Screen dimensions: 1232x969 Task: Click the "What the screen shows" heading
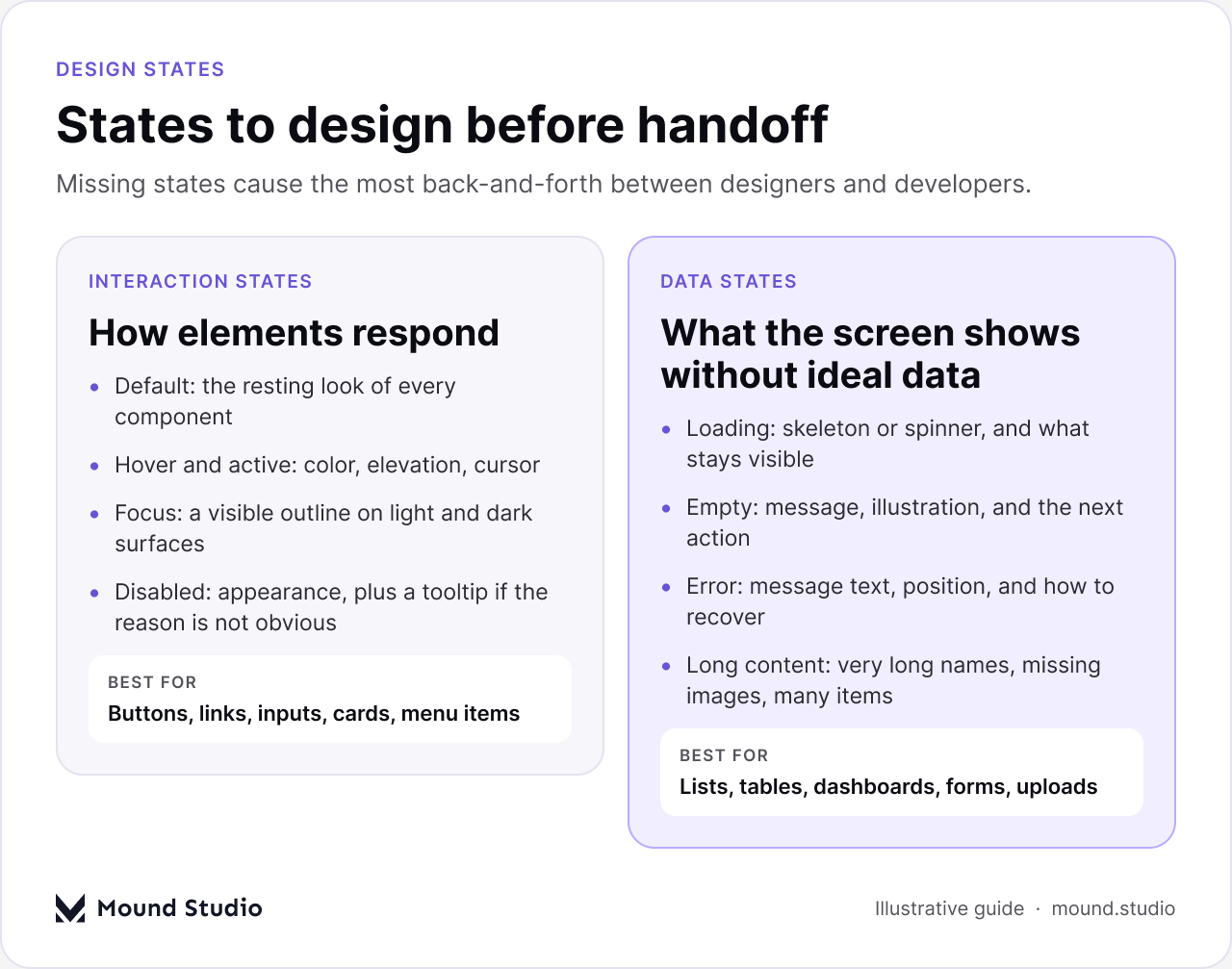coord(870,354)
